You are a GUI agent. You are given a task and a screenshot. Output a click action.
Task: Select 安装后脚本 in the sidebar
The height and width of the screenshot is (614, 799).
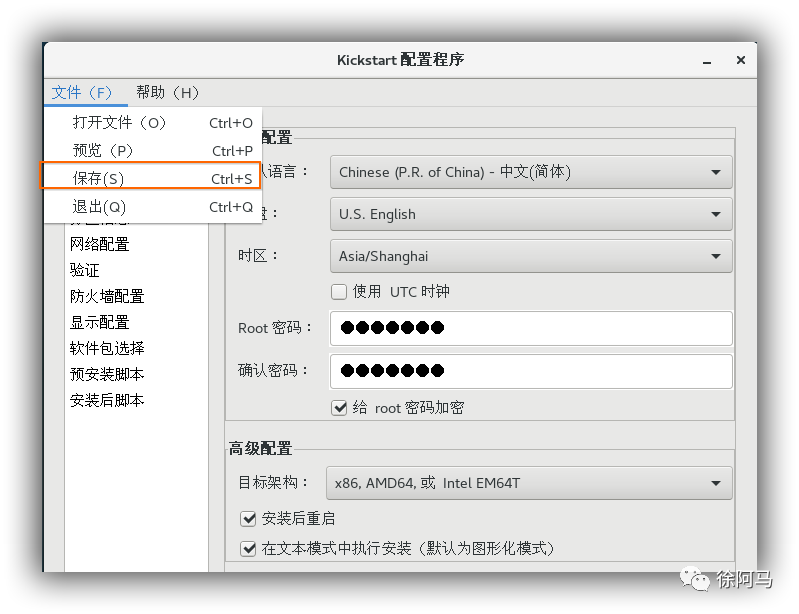[107, 400]
